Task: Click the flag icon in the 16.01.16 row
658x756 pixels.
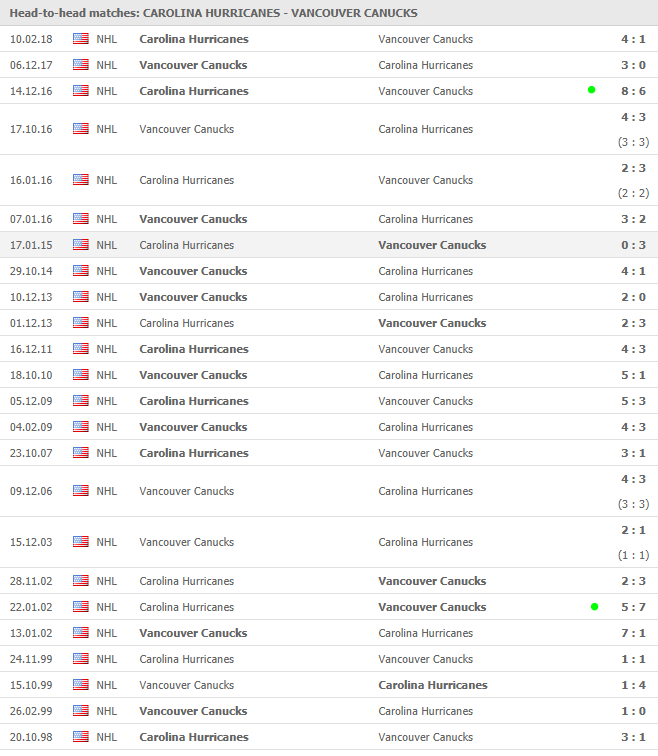Action: click(x=81, y=180)
